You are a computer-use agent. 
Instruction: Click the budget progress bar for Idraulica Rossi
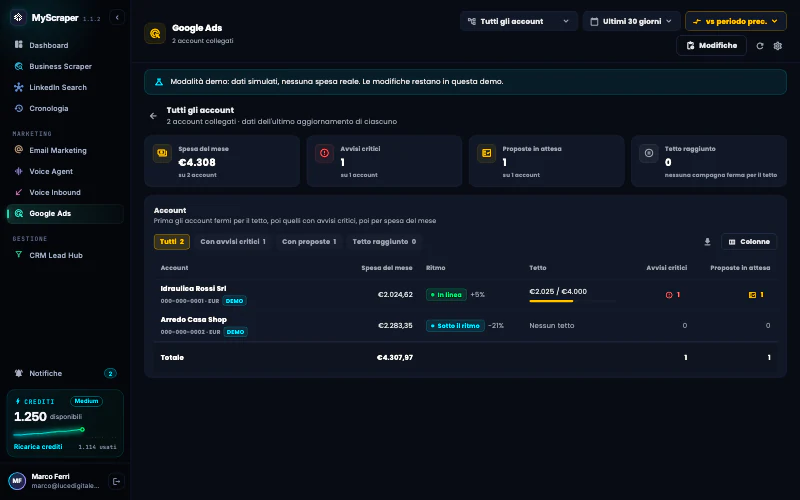(572, 301)
